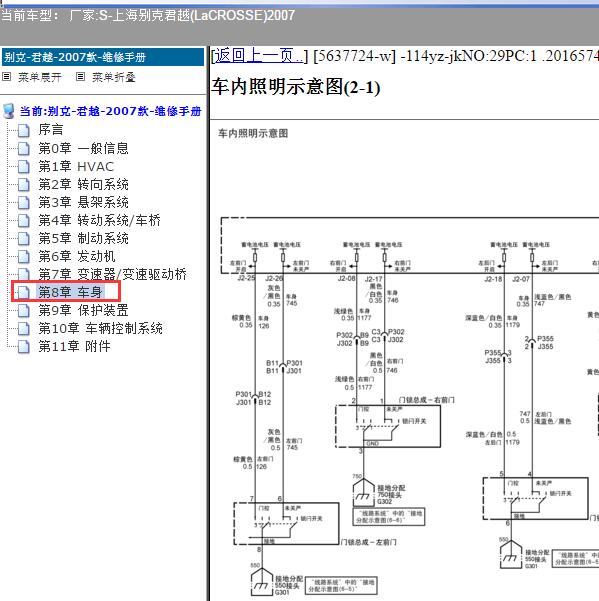The width and height of the screenshot is (599, 601).
Task: Click the G302 ground symbol in diagram
Action: [363, 493]
